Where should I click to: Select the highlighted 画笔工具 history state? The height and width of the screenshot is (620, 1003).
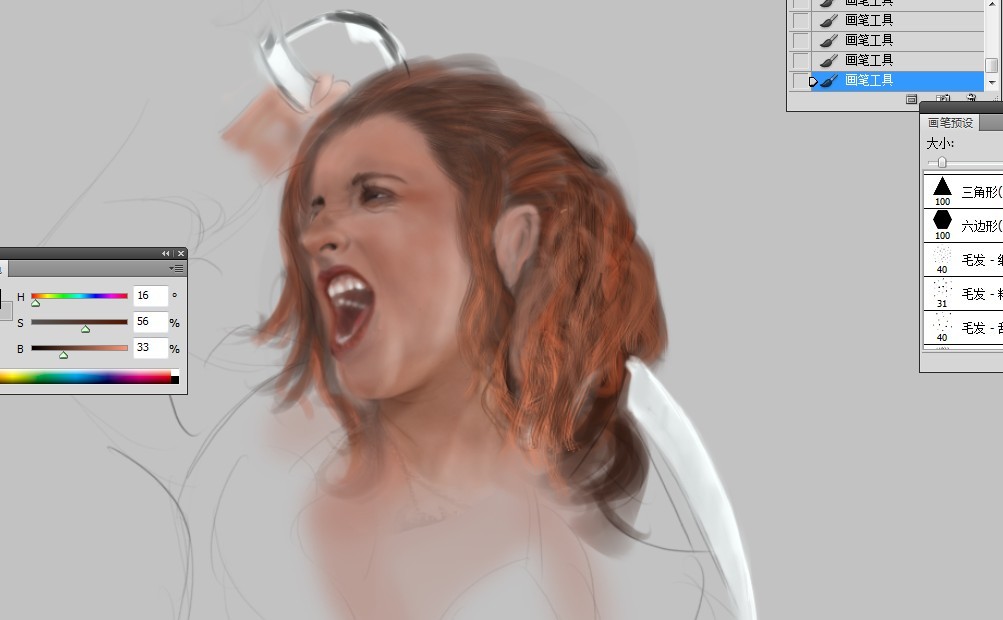pos(897,81)
